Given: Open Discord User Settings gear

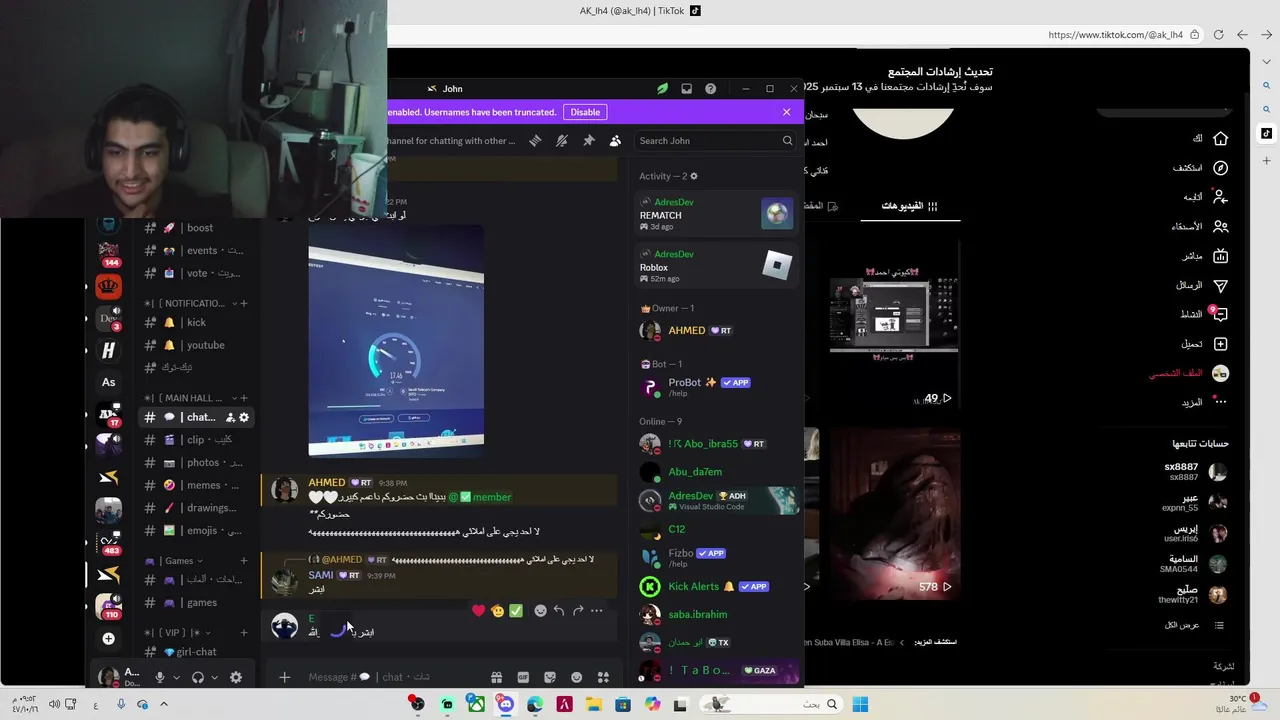Looking at the screenshot, I should click(236, 677).
